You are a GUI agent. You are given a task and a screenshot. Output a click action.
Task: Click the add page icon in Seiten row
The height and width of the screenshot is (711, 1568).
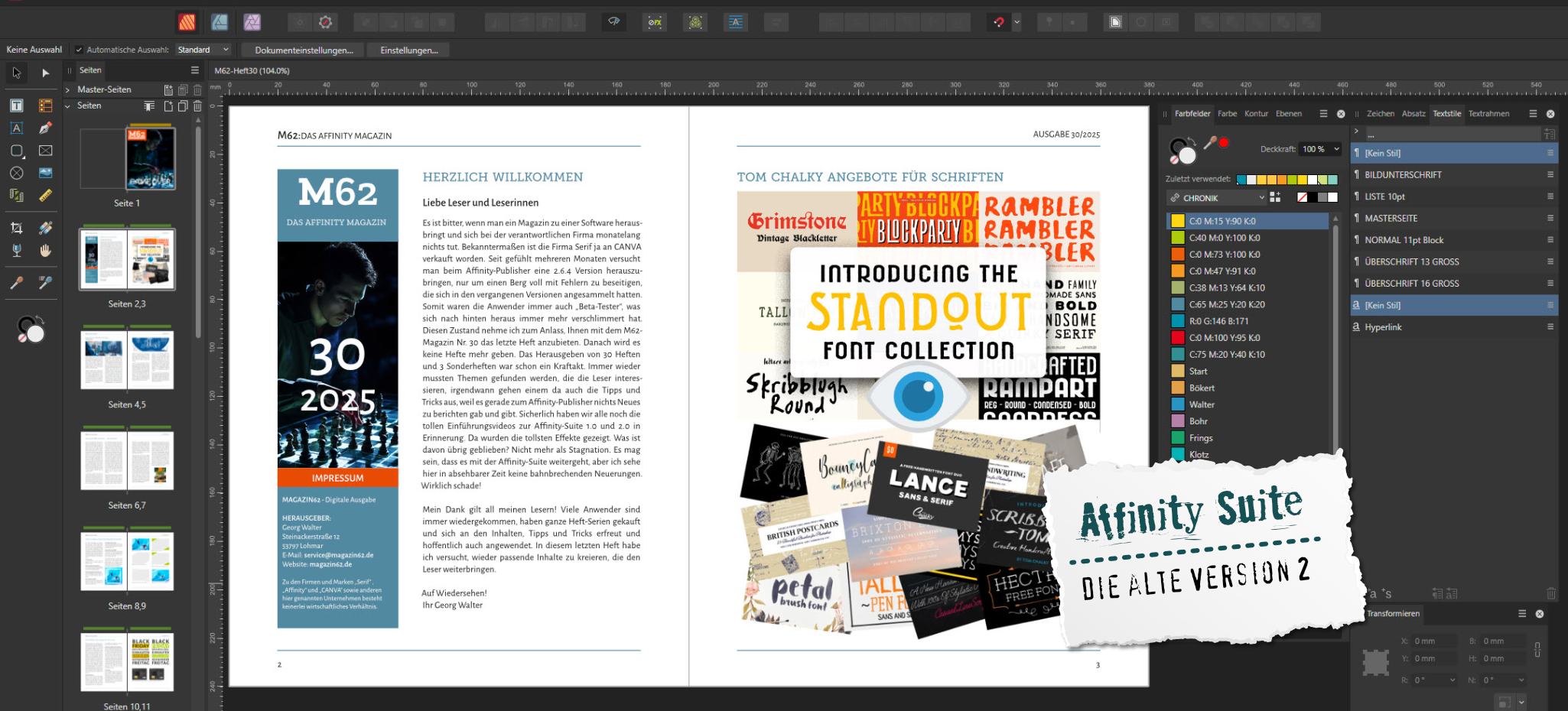click(x=168, y=106)
